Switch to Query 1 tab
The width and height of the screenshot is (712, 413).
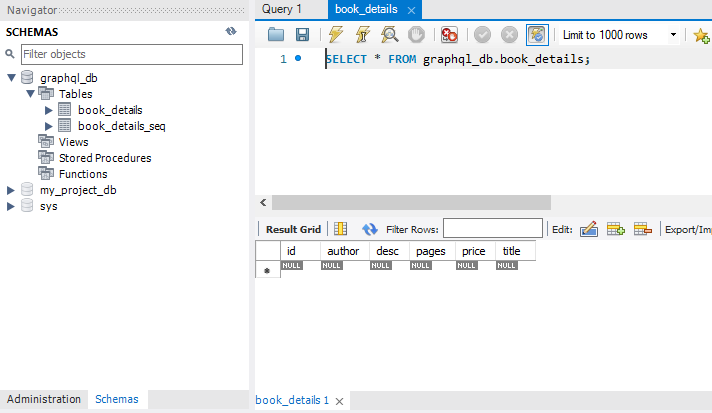click(x=282, y=9)
